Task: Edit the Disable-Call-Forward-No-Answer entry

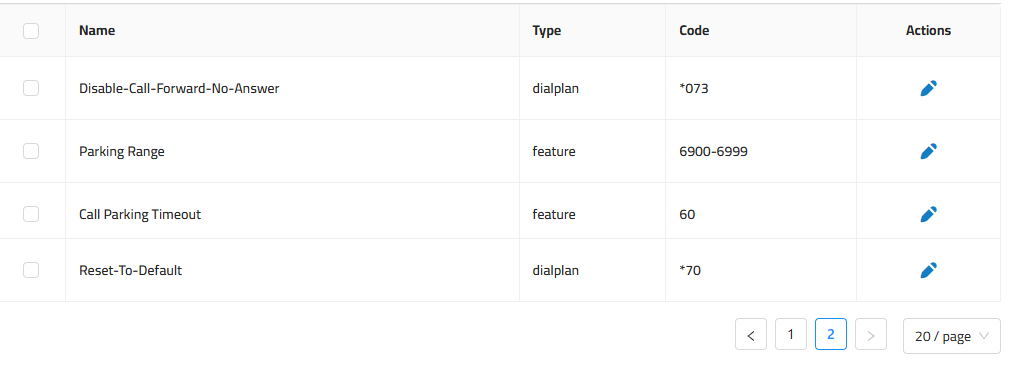Action: [x=928, y=89]
